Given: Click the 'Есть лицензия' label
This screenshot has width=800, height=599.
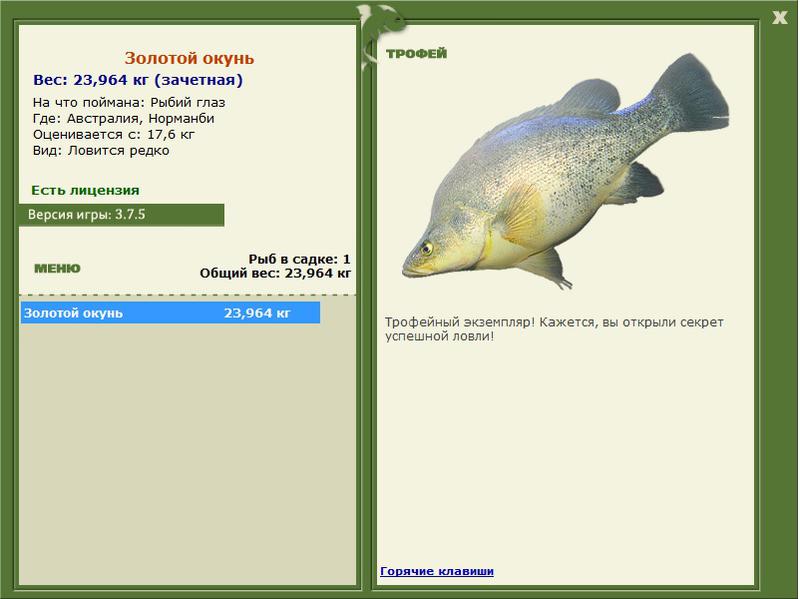Looking at the screenshot, I should (85, 190).
